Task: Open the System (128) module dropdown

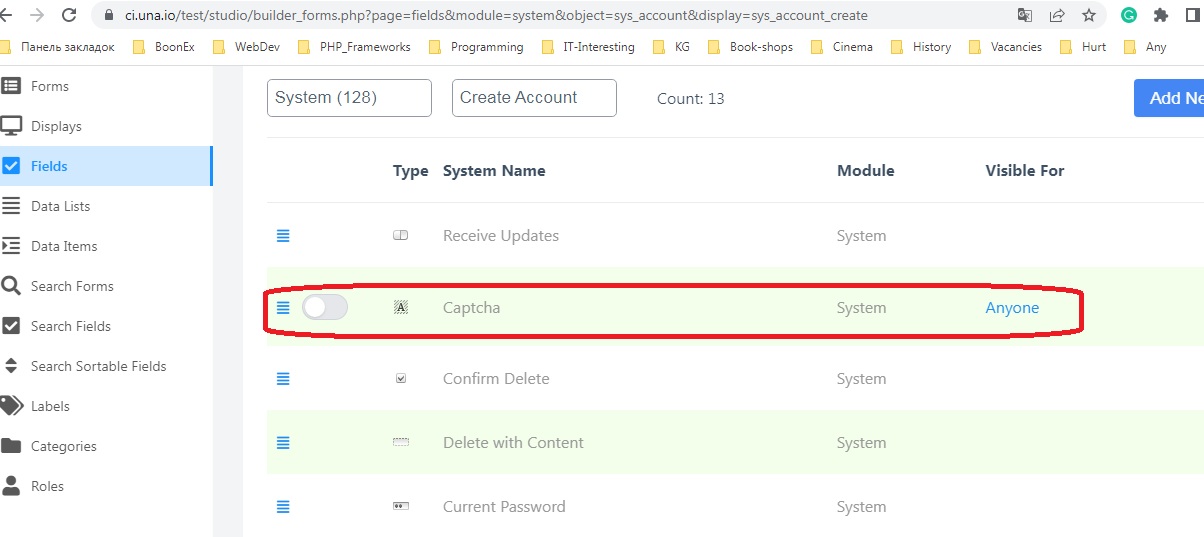Action: pos(349,98)
